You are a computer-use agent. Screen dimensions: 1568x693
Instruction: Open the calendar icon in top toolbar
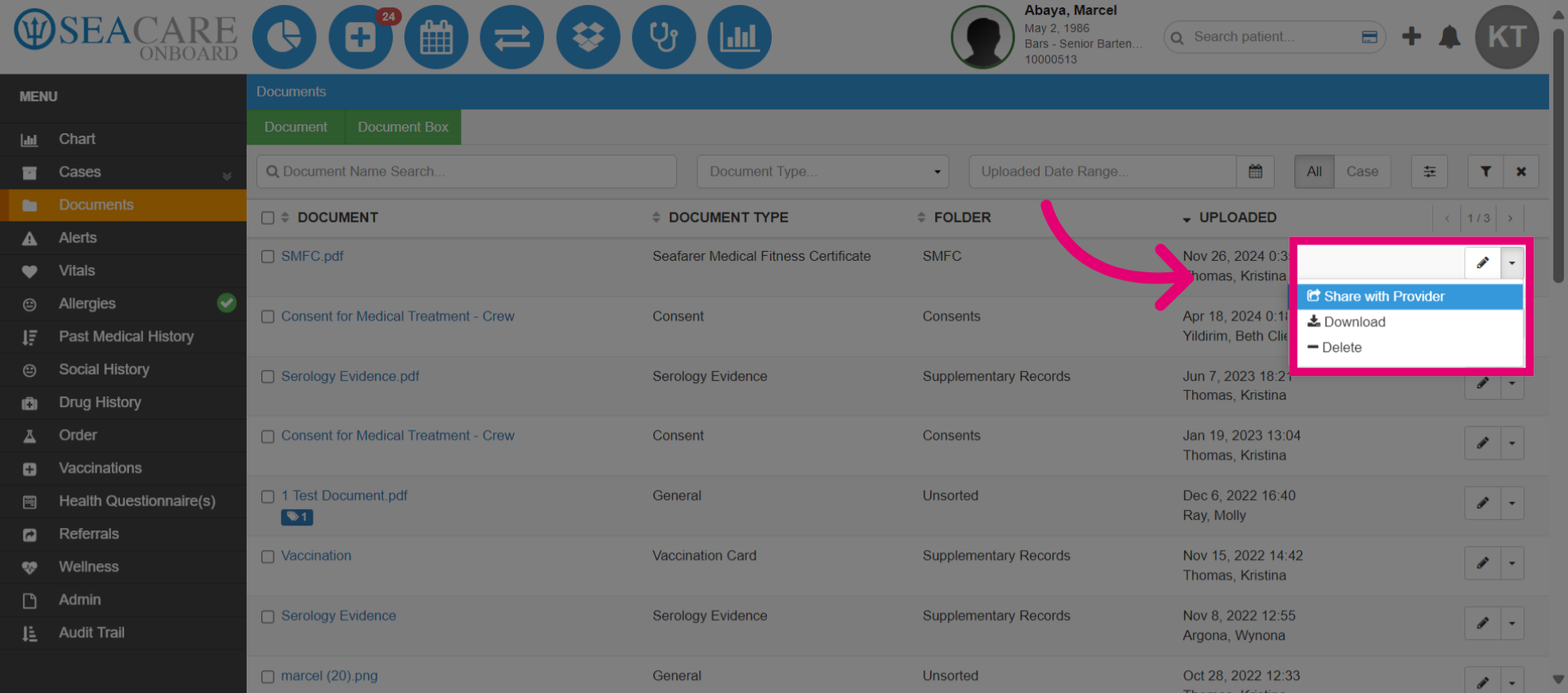click(x=436, y=38)
